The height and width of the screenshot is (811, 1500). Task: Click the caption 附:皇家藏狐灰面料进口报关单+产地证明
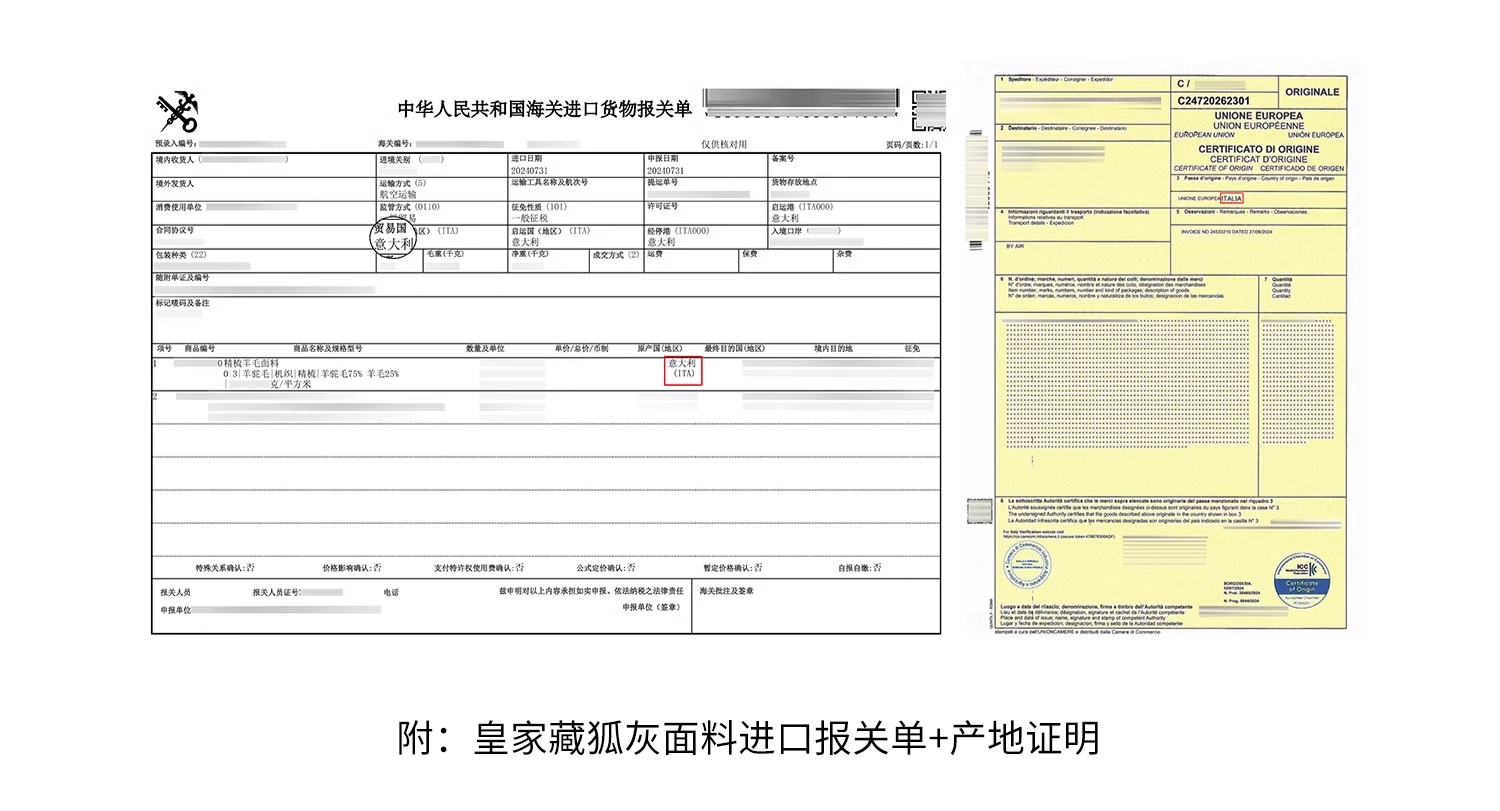pos(749,739)
